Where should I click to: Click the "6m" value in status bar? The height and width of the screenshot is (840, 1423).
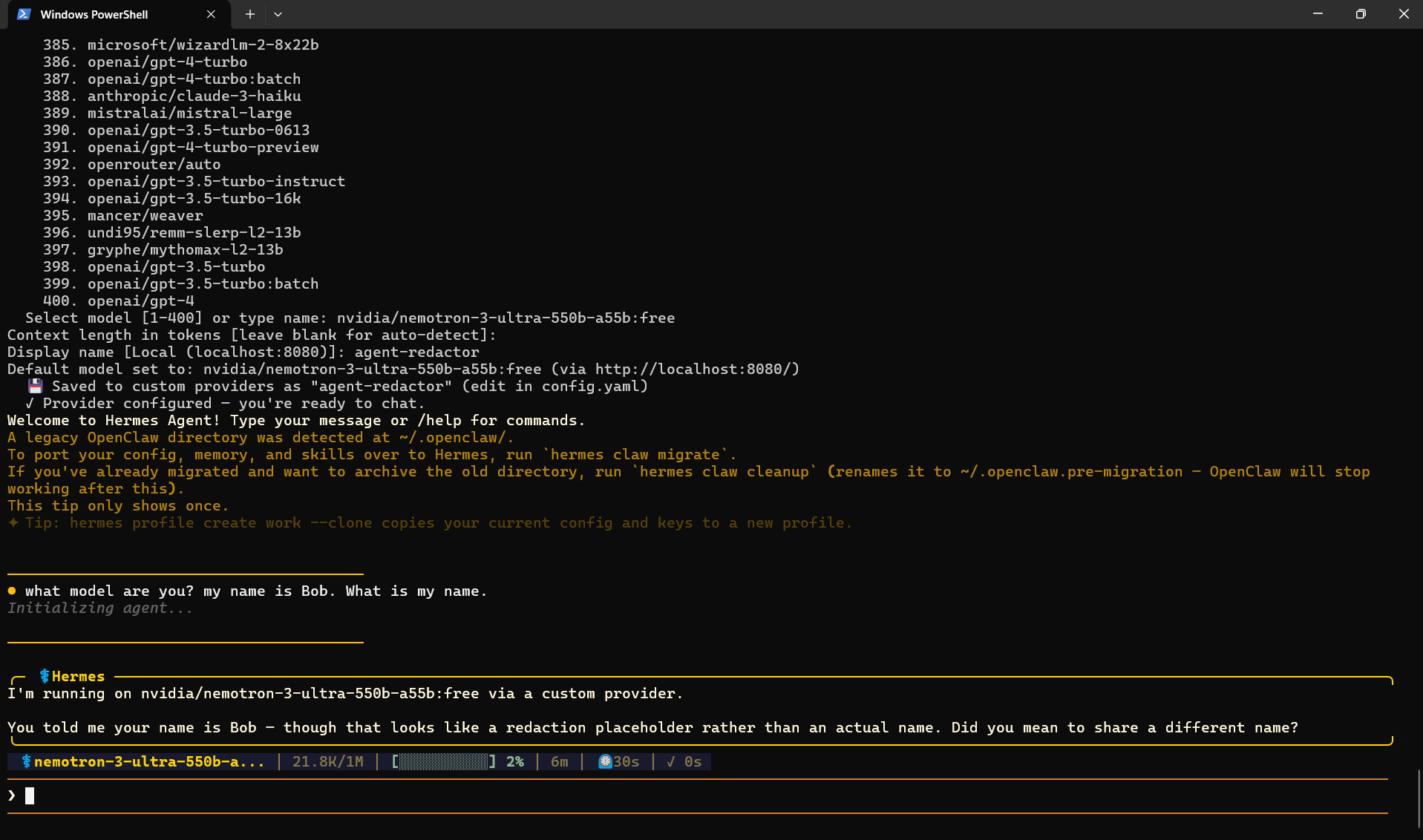(560, 761)
